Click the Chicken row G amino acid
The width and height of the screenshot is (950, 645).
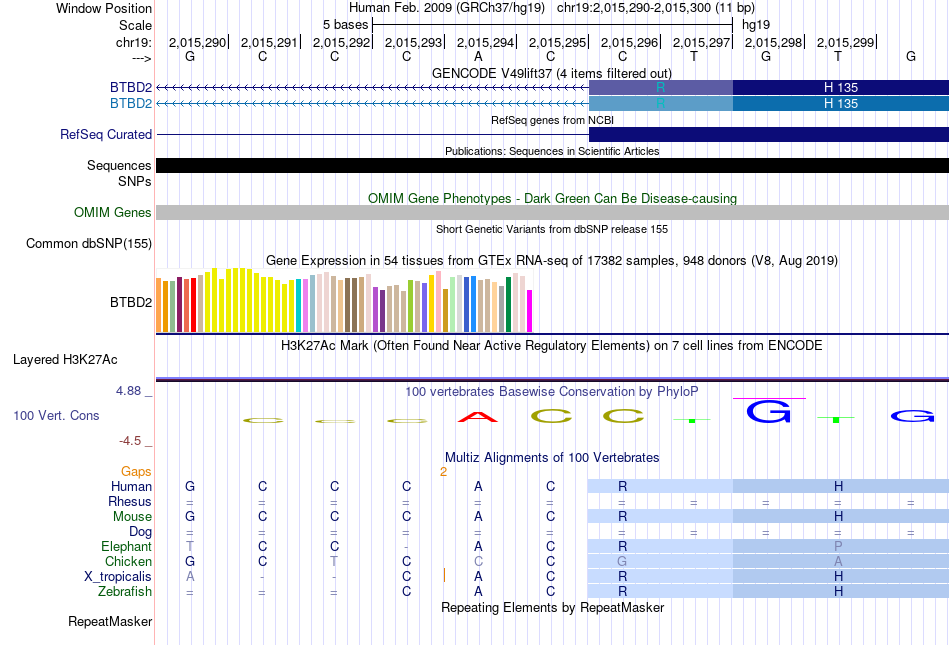622,561
